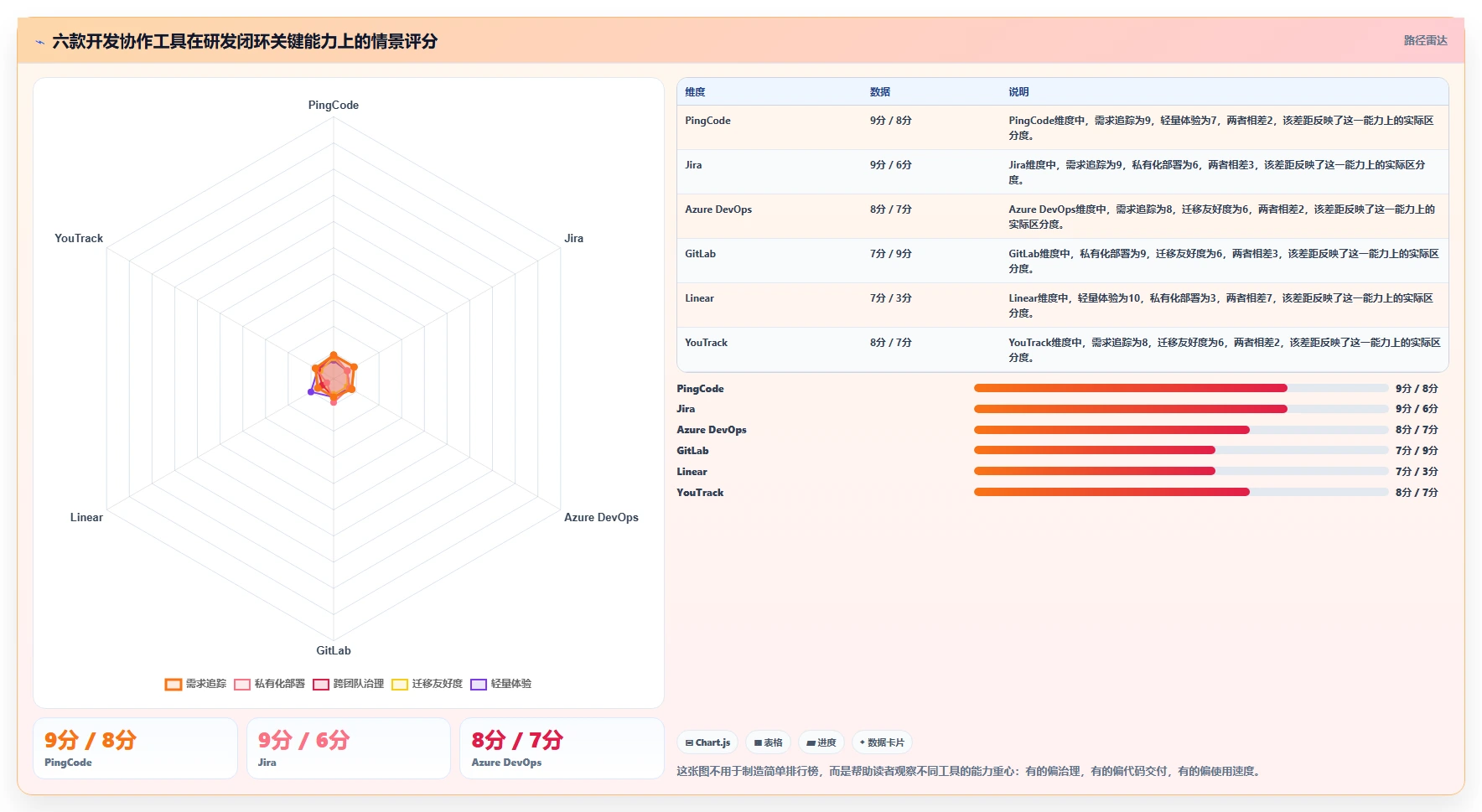Click table value 7分 / 9分 for GitLab

890,254
